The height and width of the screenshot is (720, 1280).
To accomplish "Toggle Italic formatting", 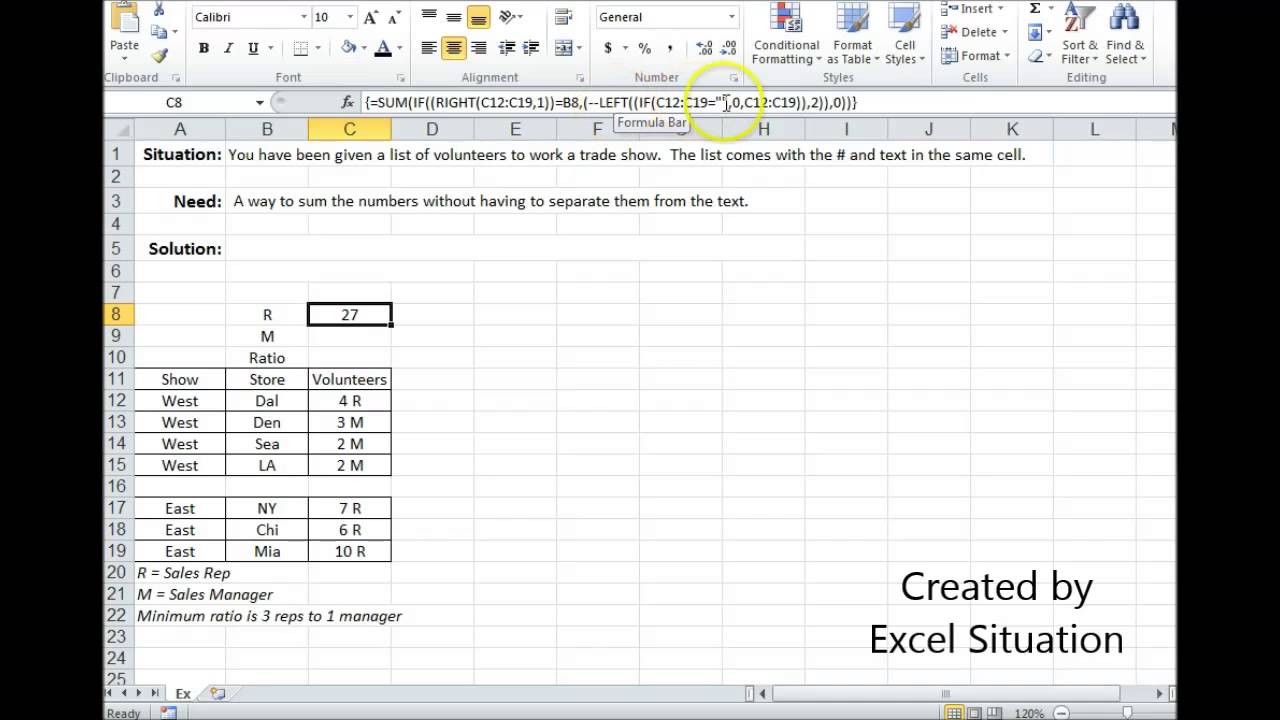I will (228, 48).
